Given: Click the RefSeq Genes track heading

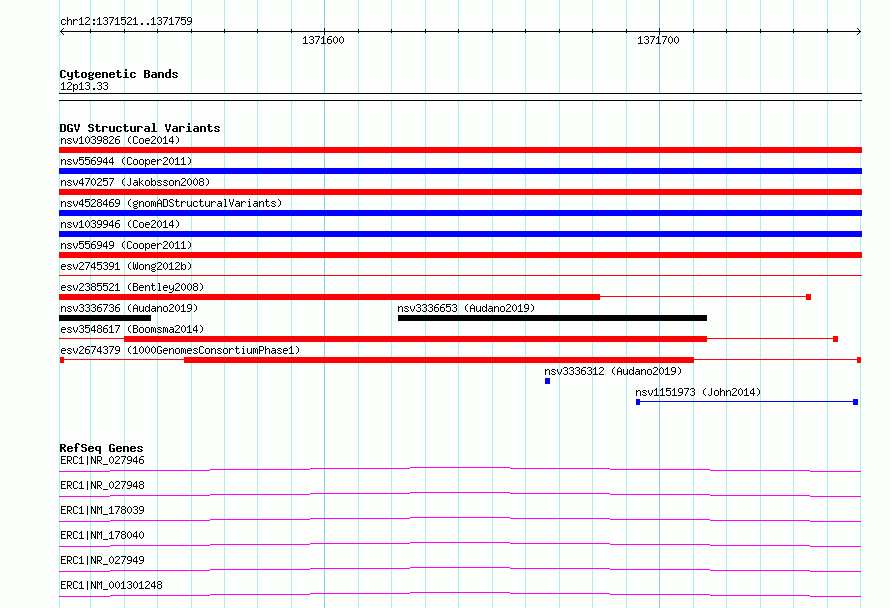Looking at the screenshot, I should point(101,448).
